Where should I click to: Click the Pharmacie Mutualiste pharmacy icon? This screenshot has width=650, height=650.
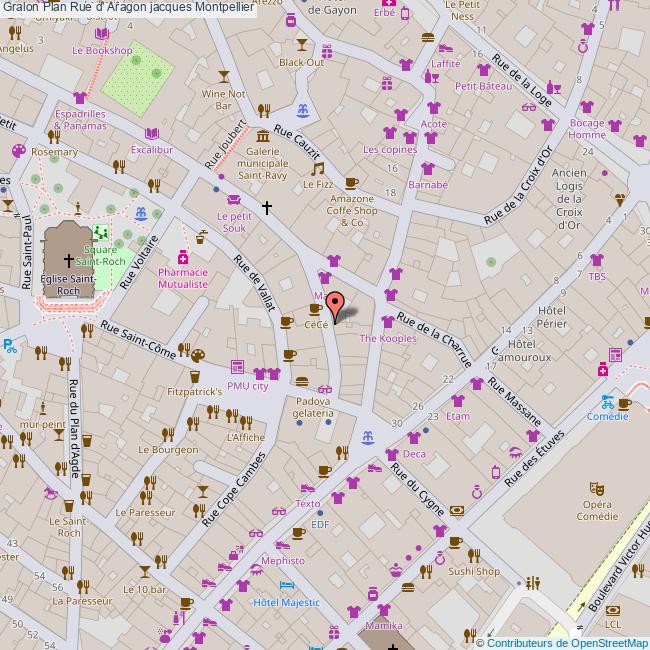coord(182,255)
